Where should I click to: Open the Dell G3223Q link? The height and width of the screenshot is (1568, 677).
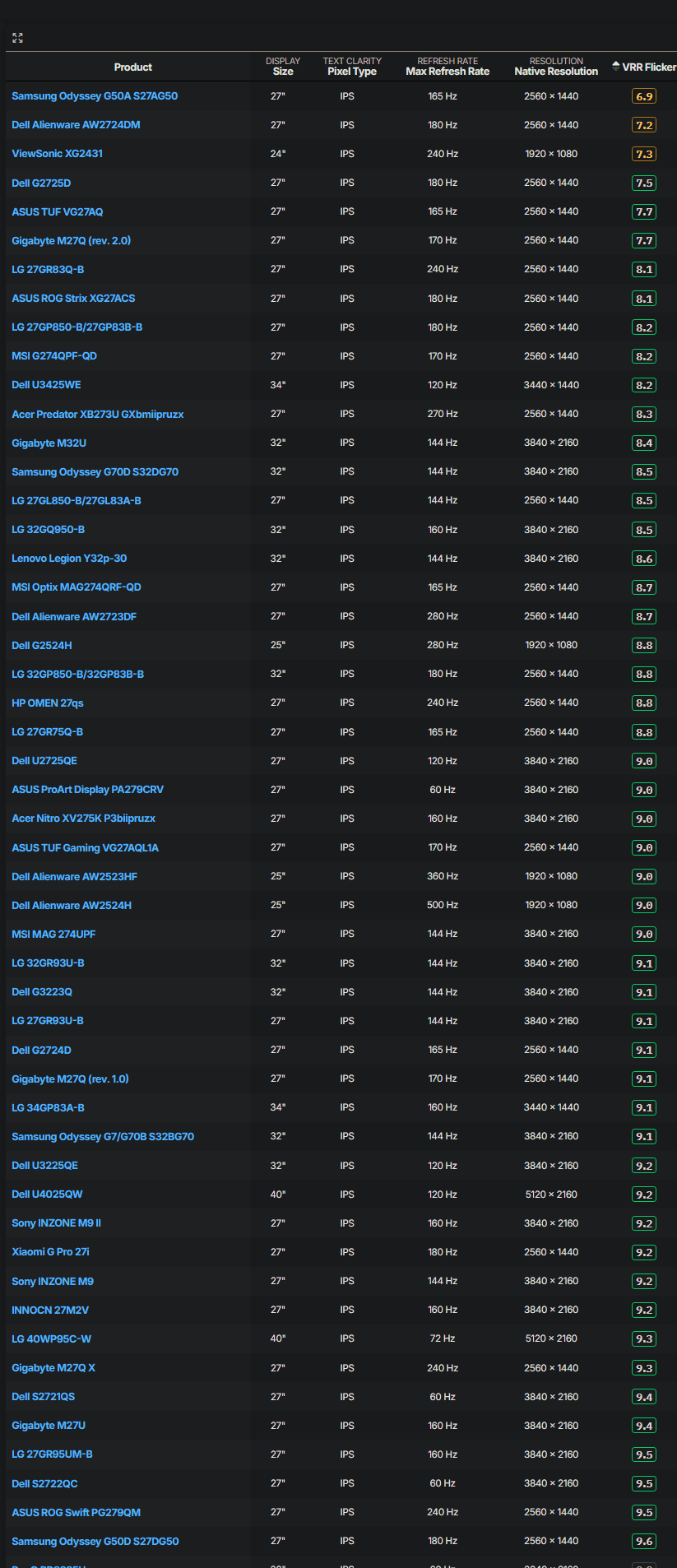pos(42,992)
